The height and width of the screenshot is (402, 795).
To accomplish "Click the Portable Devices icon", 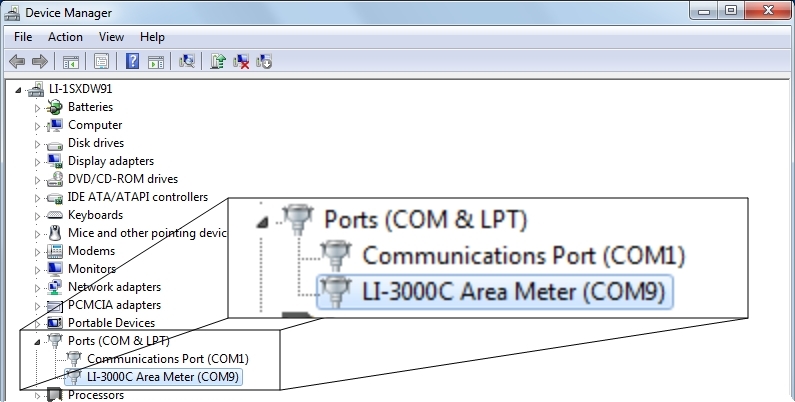I will click(54, 323).
